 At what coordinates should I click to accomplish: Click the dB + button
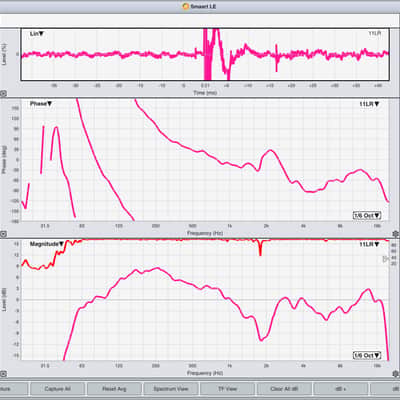click(x=341, y=389)
